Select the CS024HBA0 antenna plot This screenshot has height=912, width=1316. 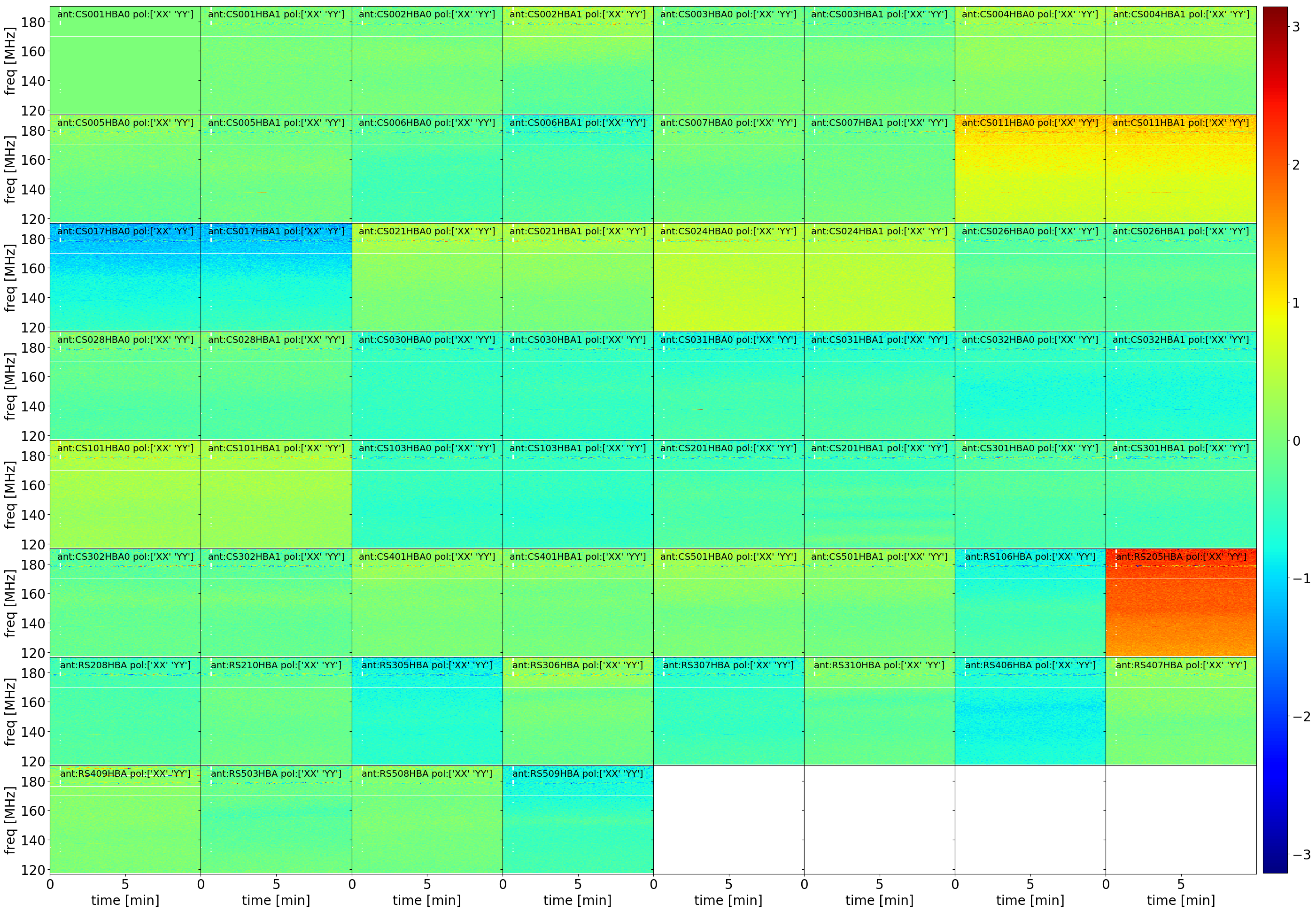click(x=728, y=277)
